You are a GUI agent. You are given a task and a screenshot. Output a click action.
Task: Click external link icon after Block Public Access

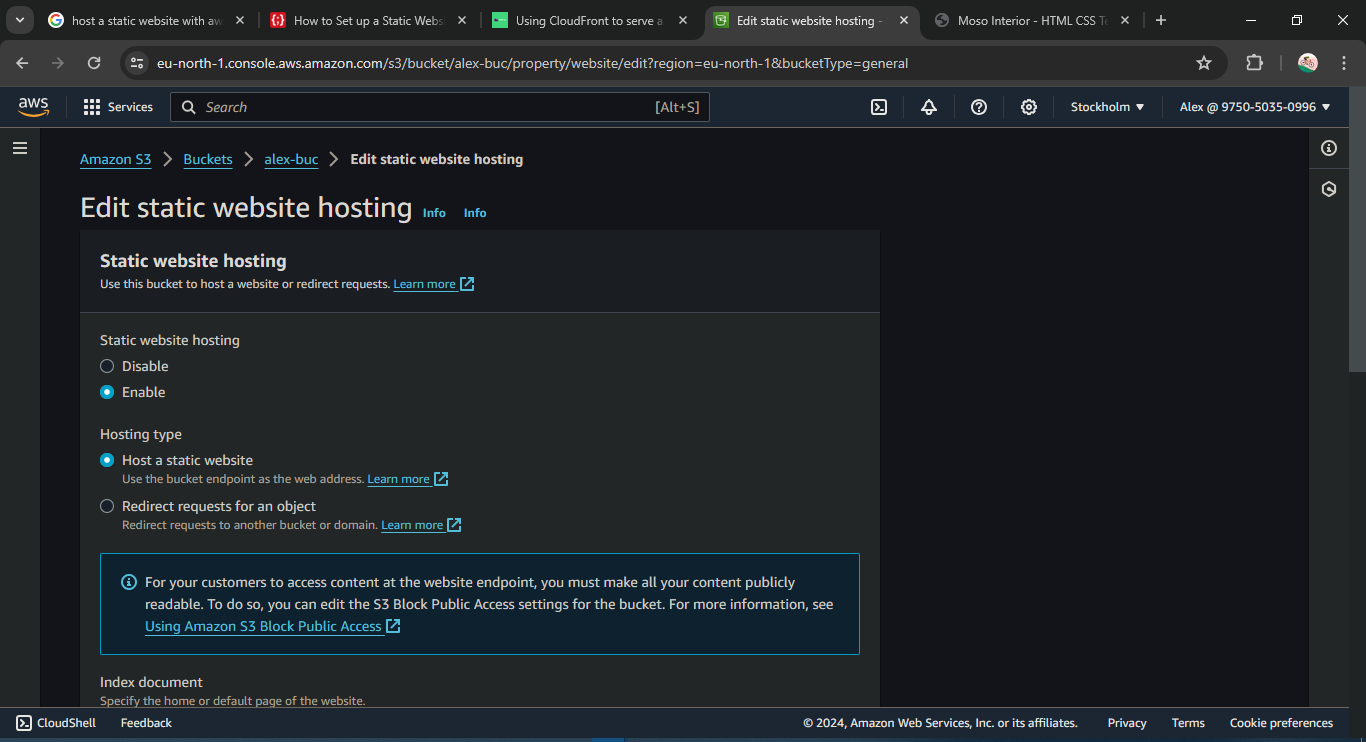click(x=393, y=626)
